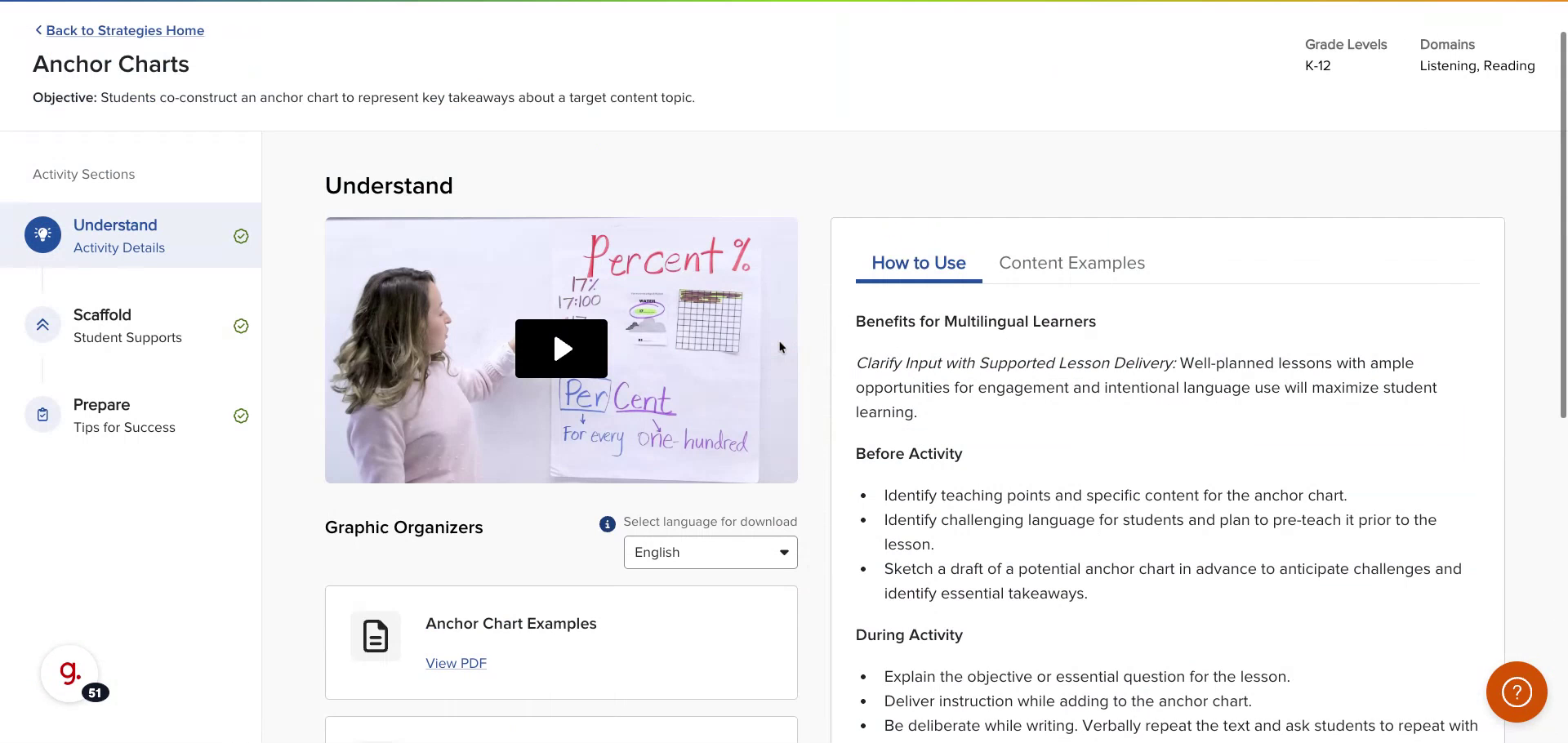Click the Understand section completed checkmark
1568x743 pixels.
coord(241,236)
